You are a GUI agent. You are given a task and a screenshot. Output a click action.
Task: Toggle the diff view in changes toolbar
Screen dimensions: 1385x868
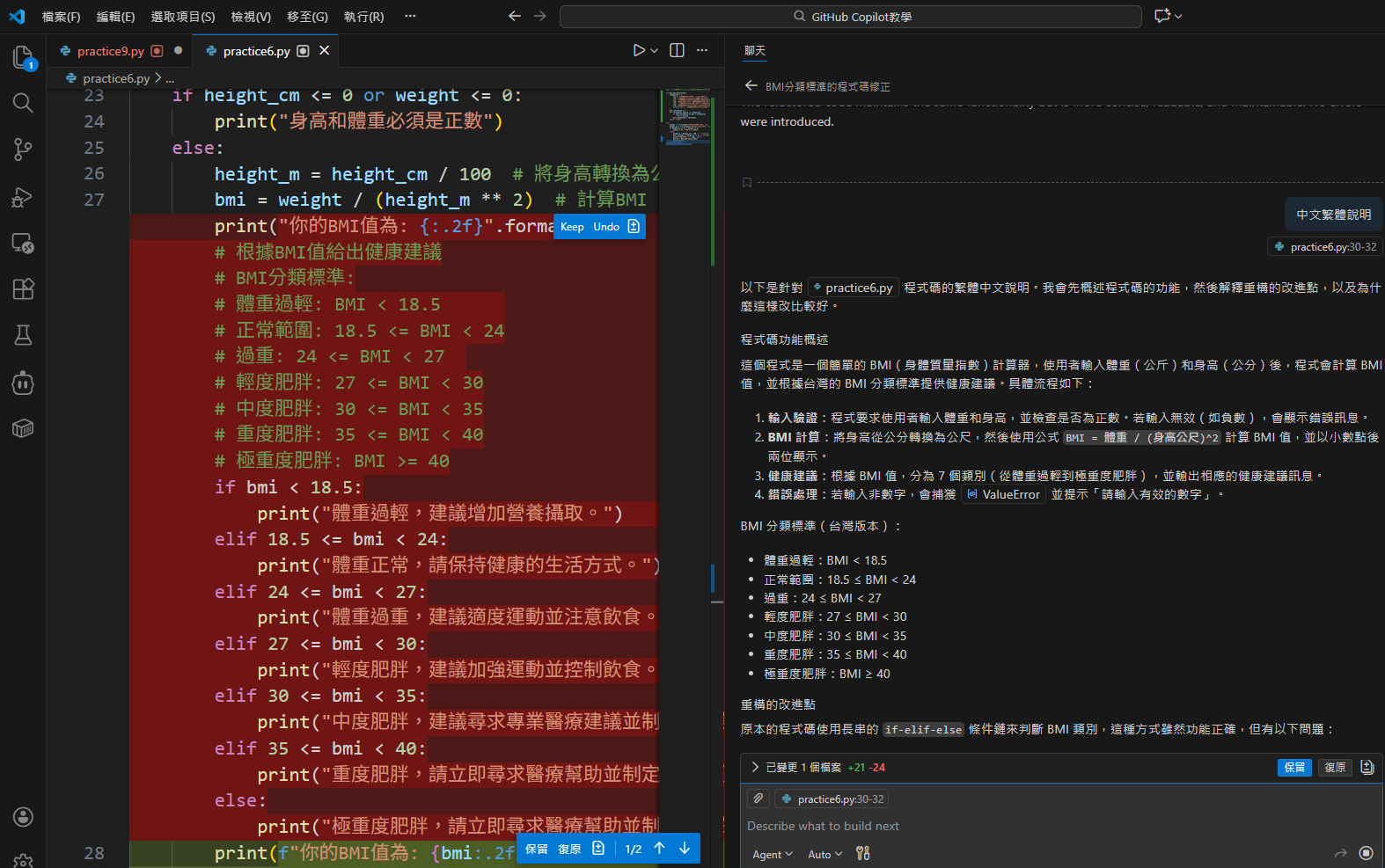(1367, 768)
